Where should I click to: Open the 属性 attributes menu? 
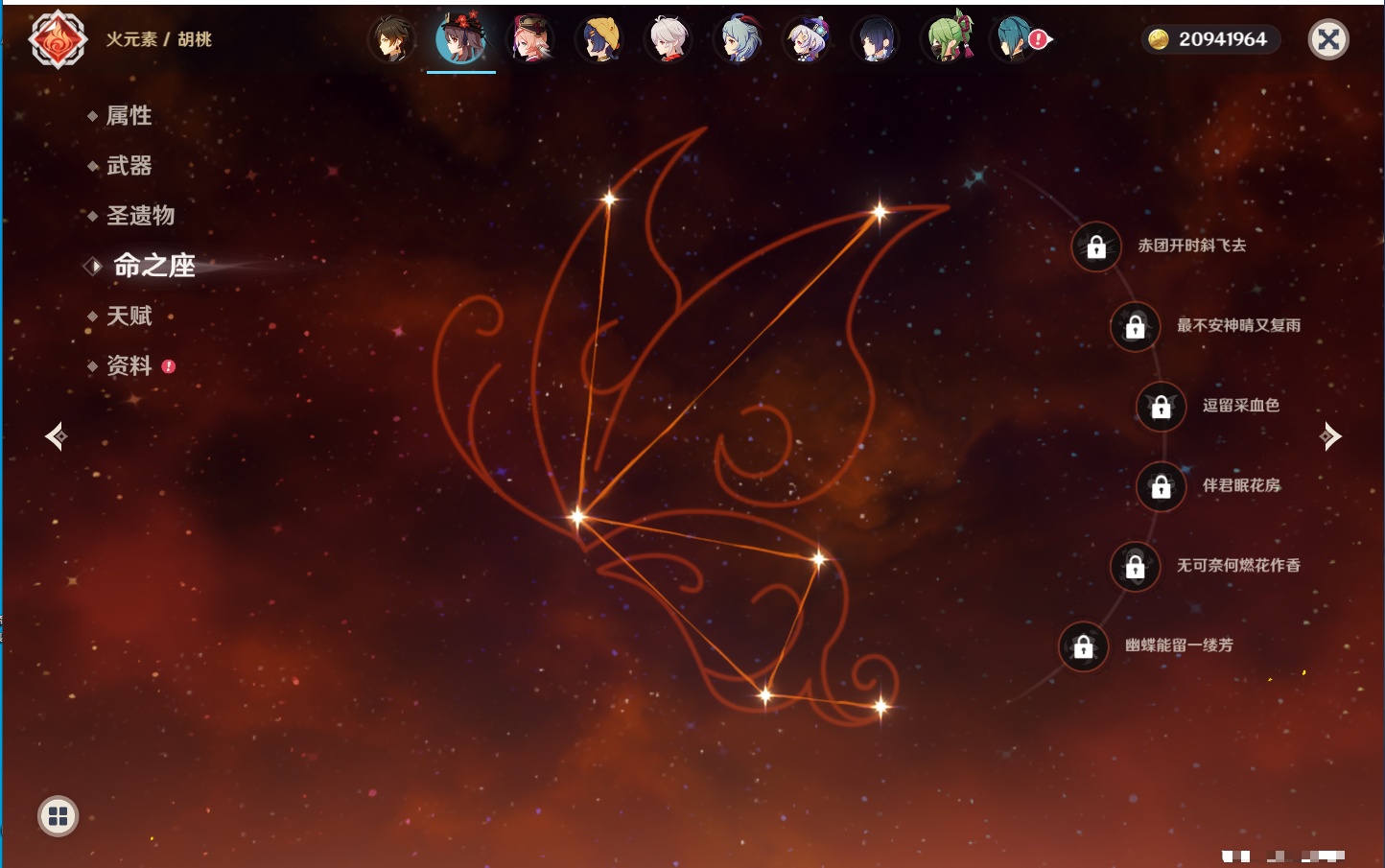[x=129, y=116]
